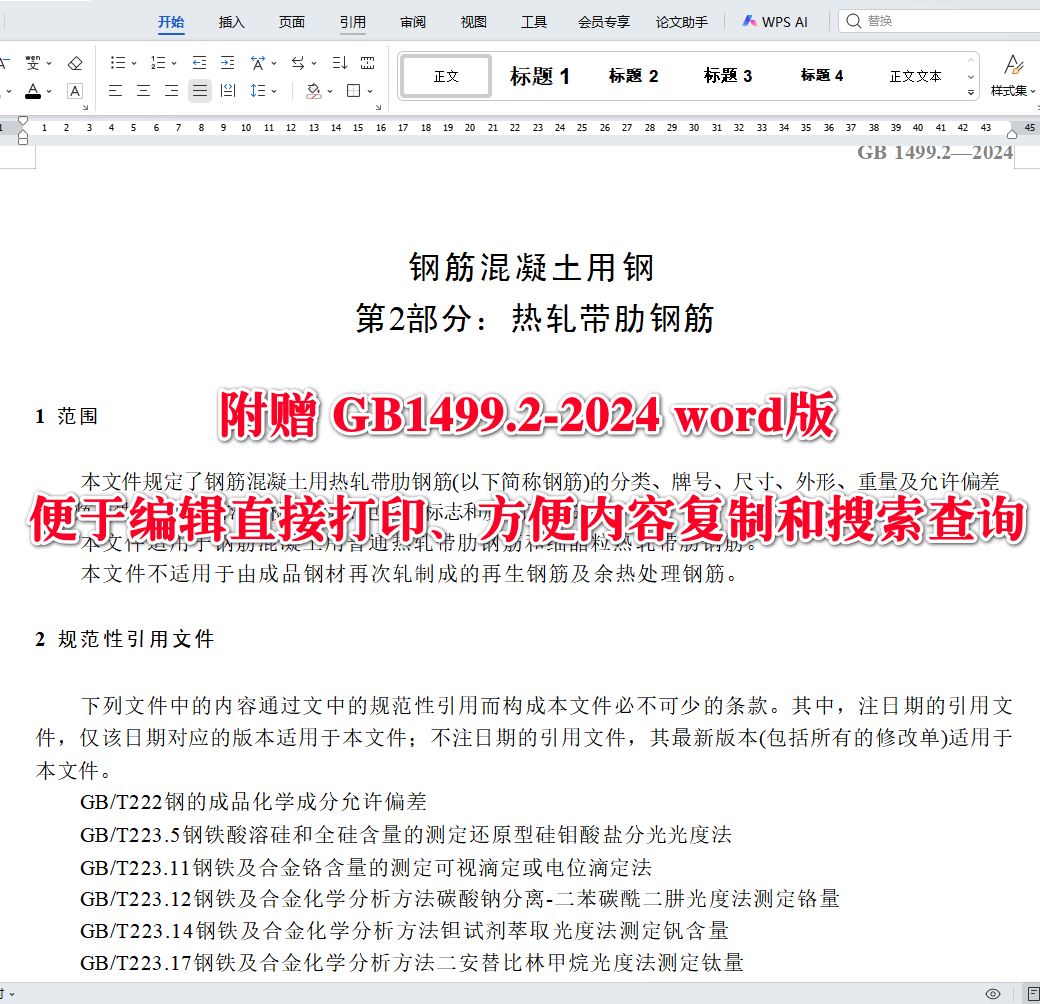Viewport: 1040px width, 1004px height.
Task: Insert a bulleted list
Action: pos(117,63)
